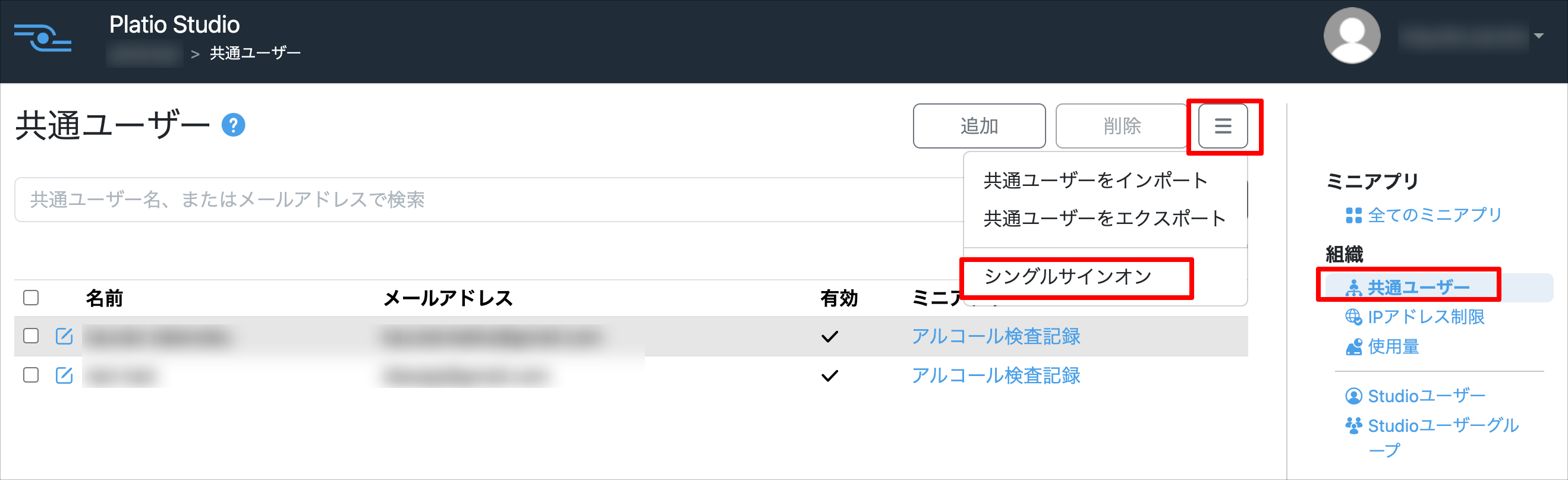Check the second user row checkbox
Image resolution: width=1568 pixels, height=480 pixels.
pyautogui.click(x=31, y=375)
